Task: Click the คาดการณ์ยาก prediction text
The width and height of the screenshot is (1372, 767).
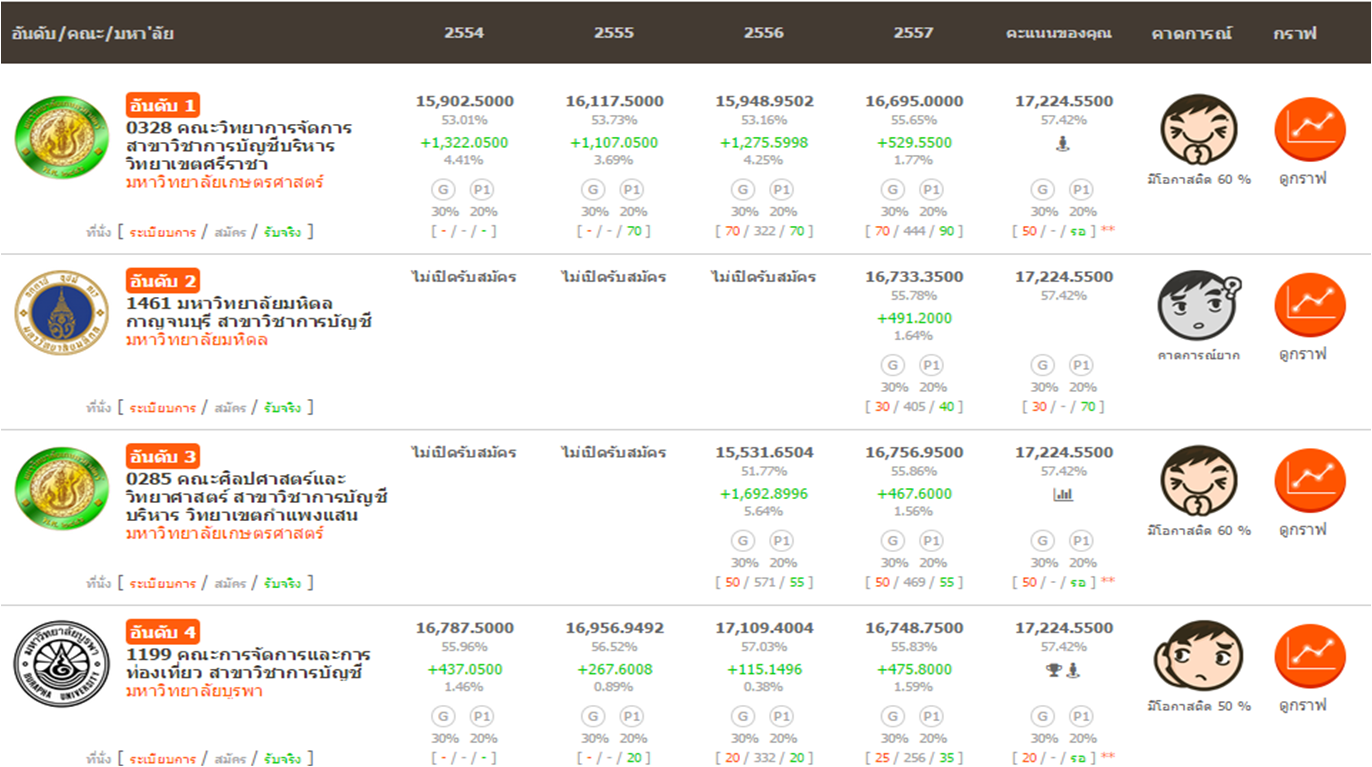Action: (x=1199, y=355)
